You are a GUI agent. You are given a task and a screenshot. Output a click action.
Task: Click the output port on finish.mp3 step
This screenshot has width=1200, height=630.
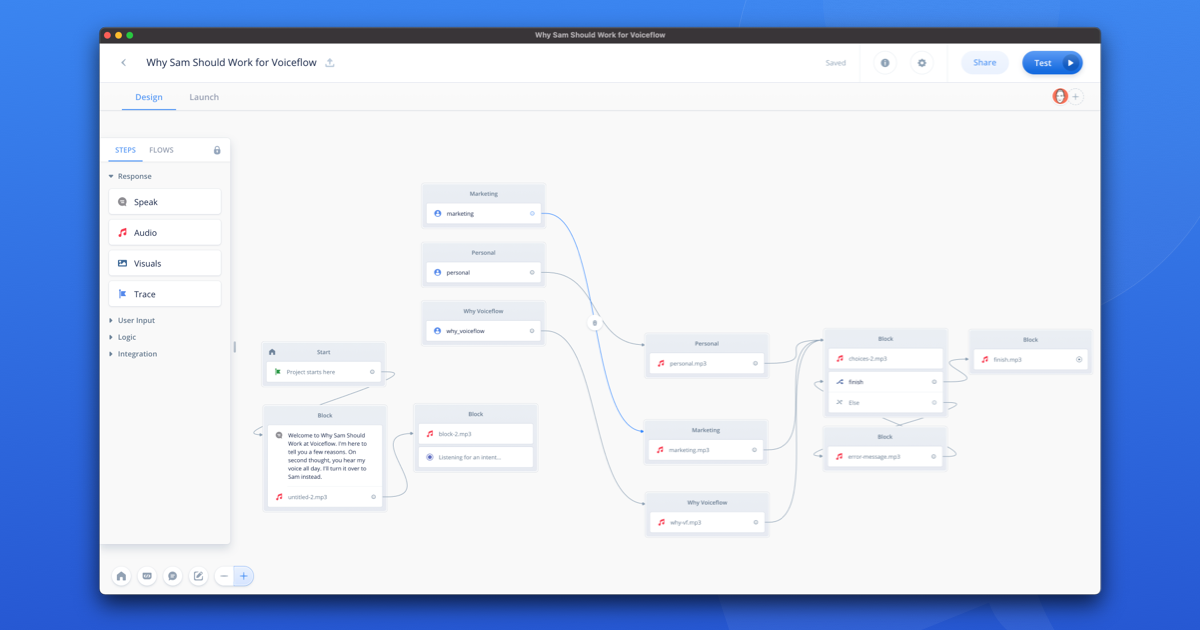click(1079, 359)
